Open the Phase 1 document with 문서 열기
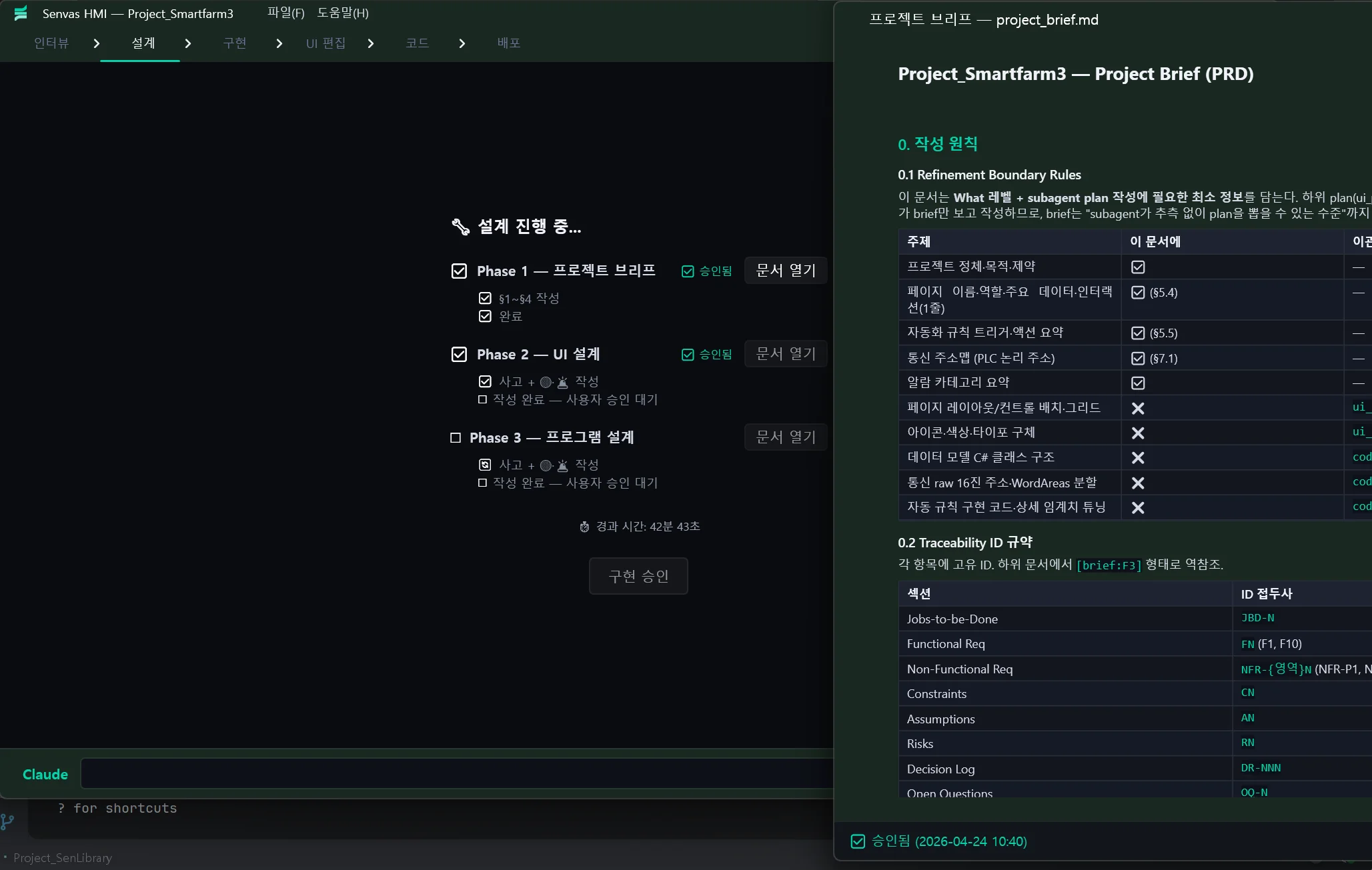The width and height of the screenshot is (1372, 870). [785, 271]
